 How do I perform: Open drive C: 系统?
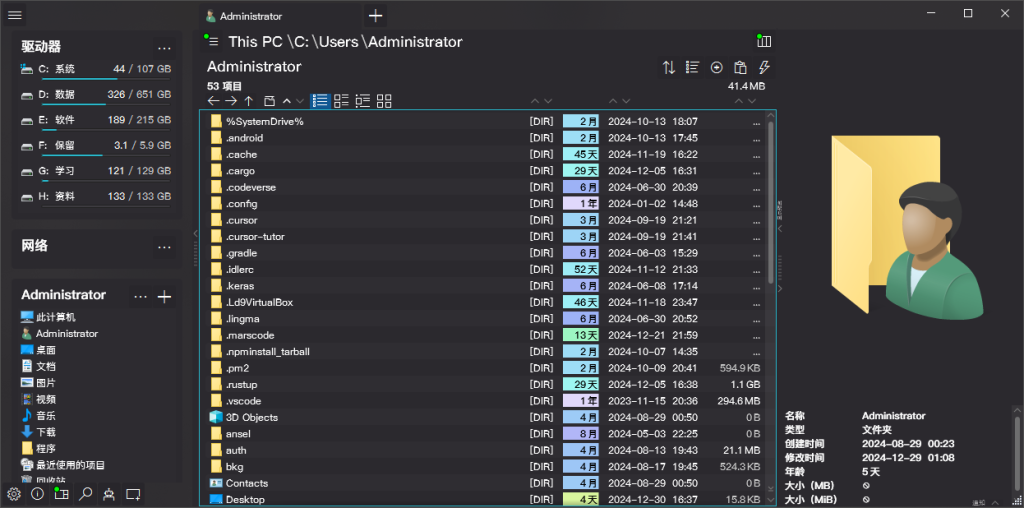95,70
